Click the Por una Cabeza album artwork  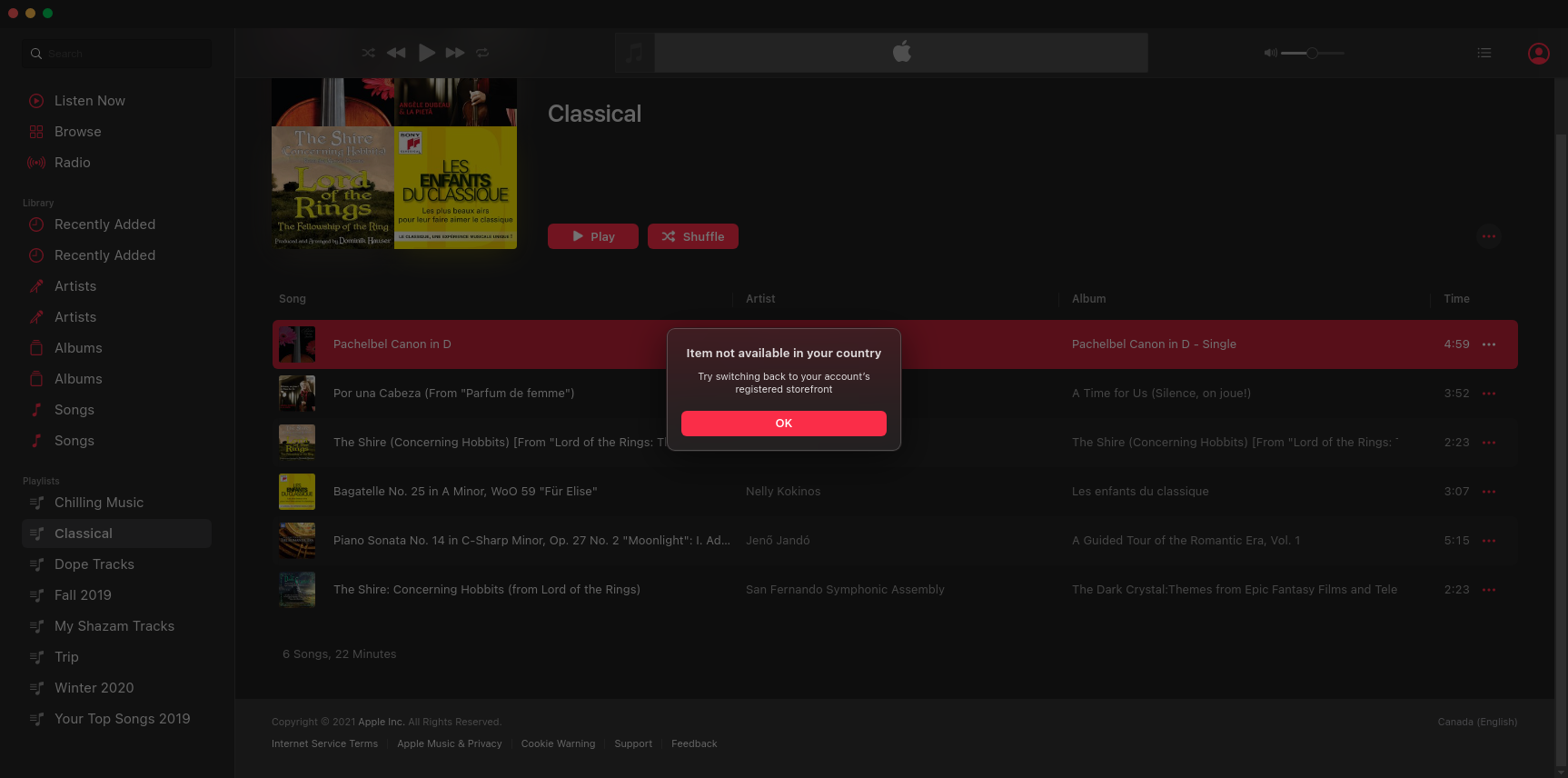tap(297, 394)
